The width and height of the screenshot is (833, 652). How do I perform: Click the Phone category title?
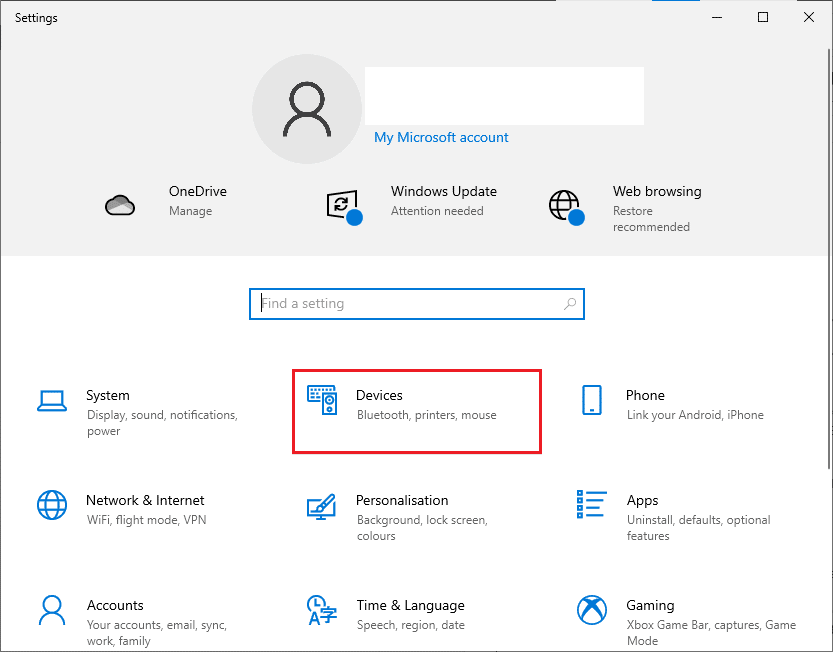[x=645, y=395]
